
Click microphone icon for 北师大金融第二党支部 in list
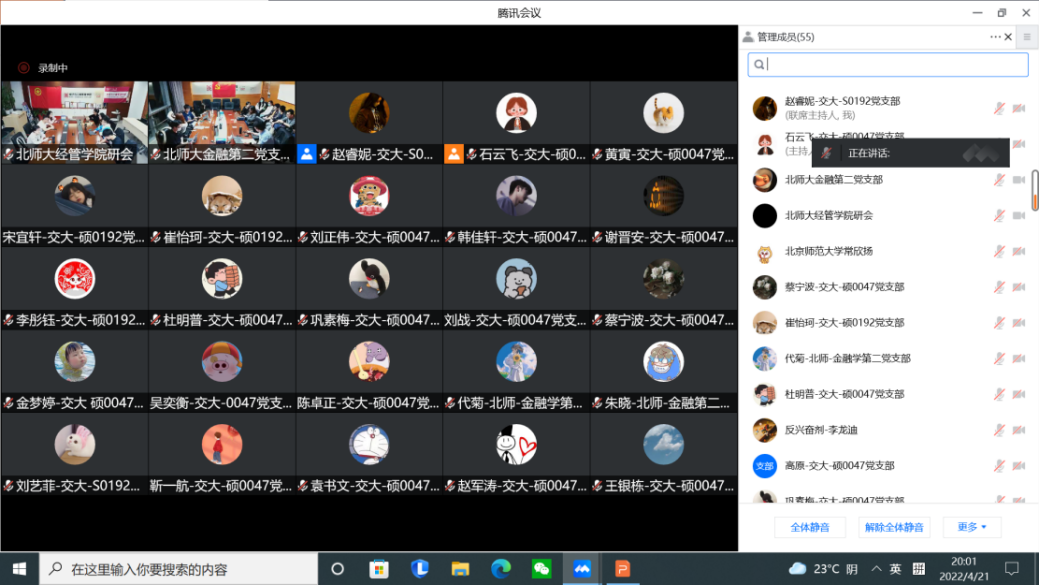998,180
